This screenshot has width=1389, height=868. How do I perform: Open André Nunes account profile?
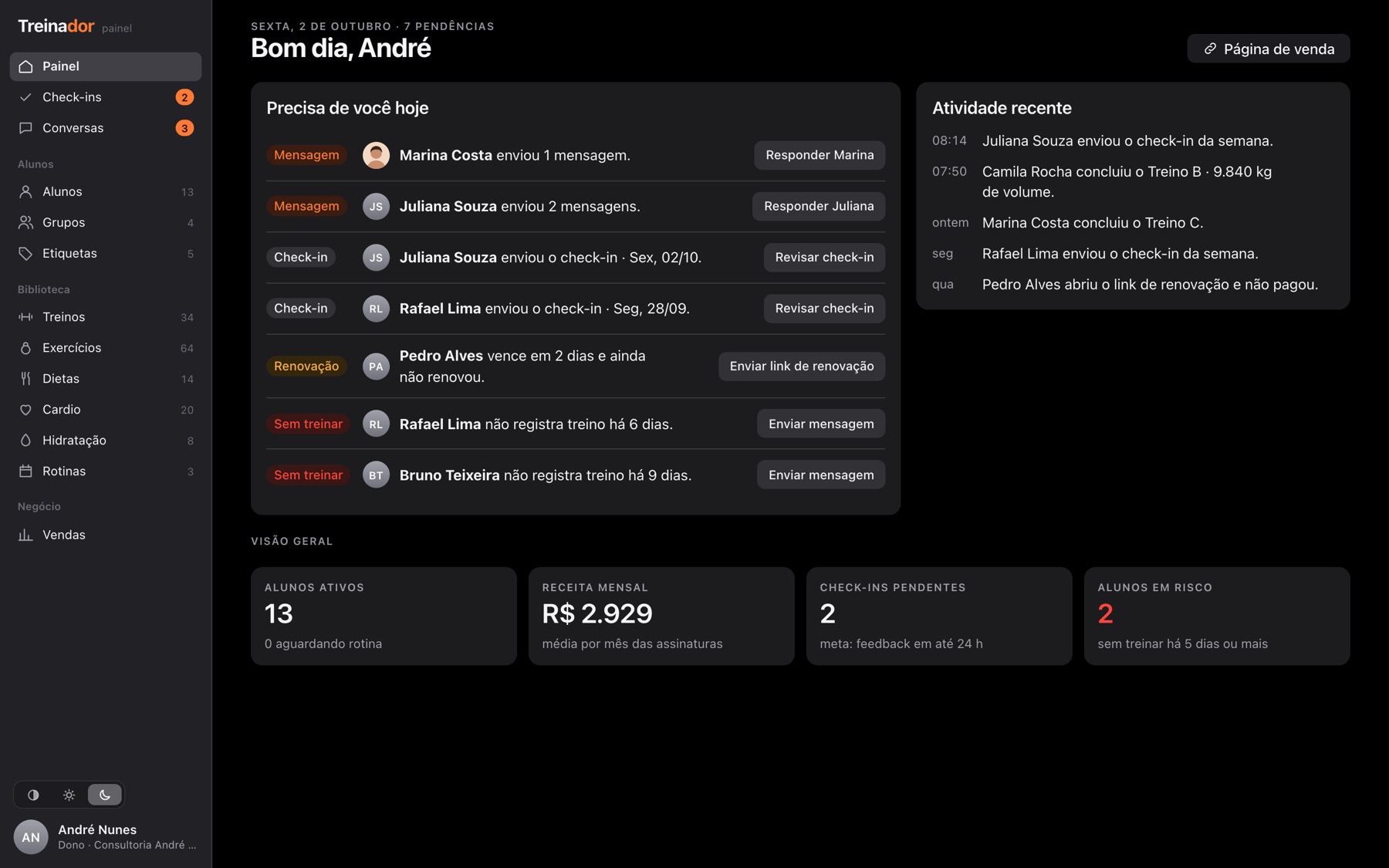point(106,837)
